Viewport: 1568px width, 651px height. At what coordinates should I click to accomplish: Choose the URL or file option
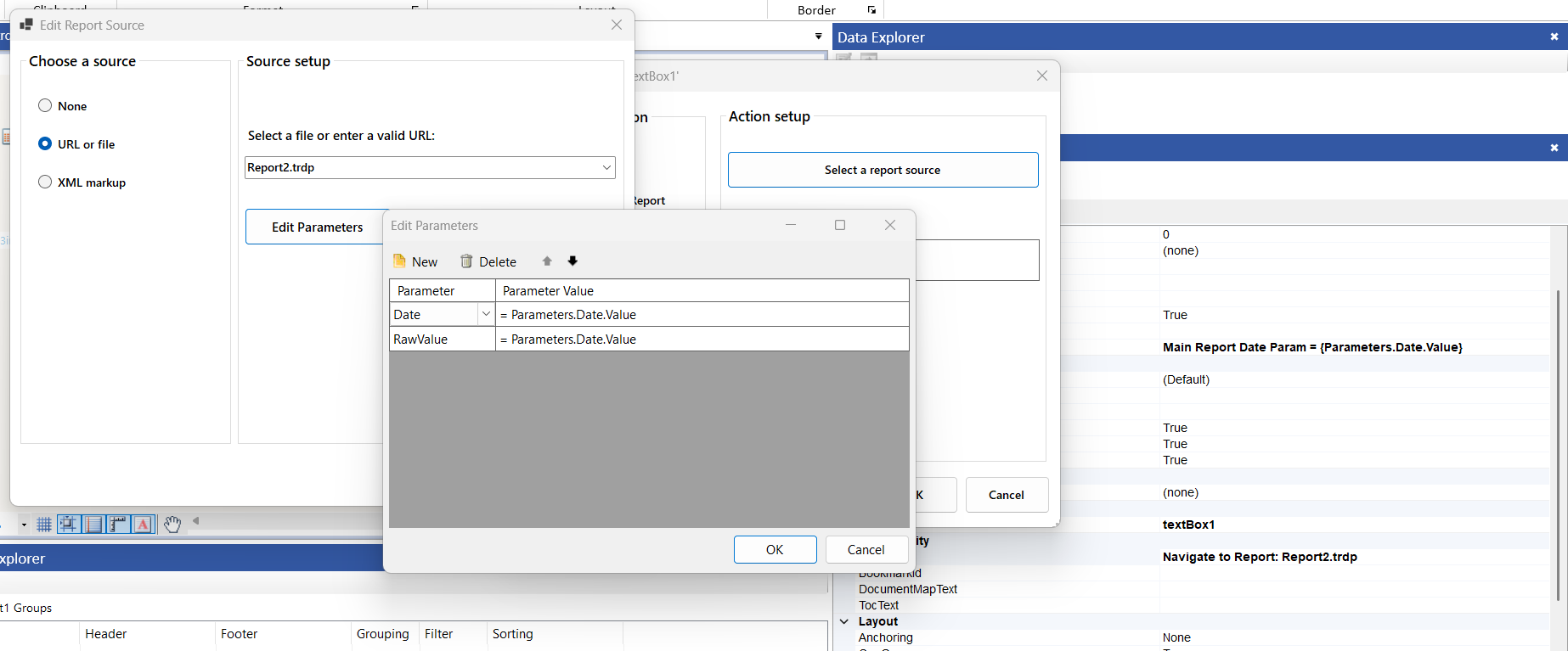(x=45, y=144)
